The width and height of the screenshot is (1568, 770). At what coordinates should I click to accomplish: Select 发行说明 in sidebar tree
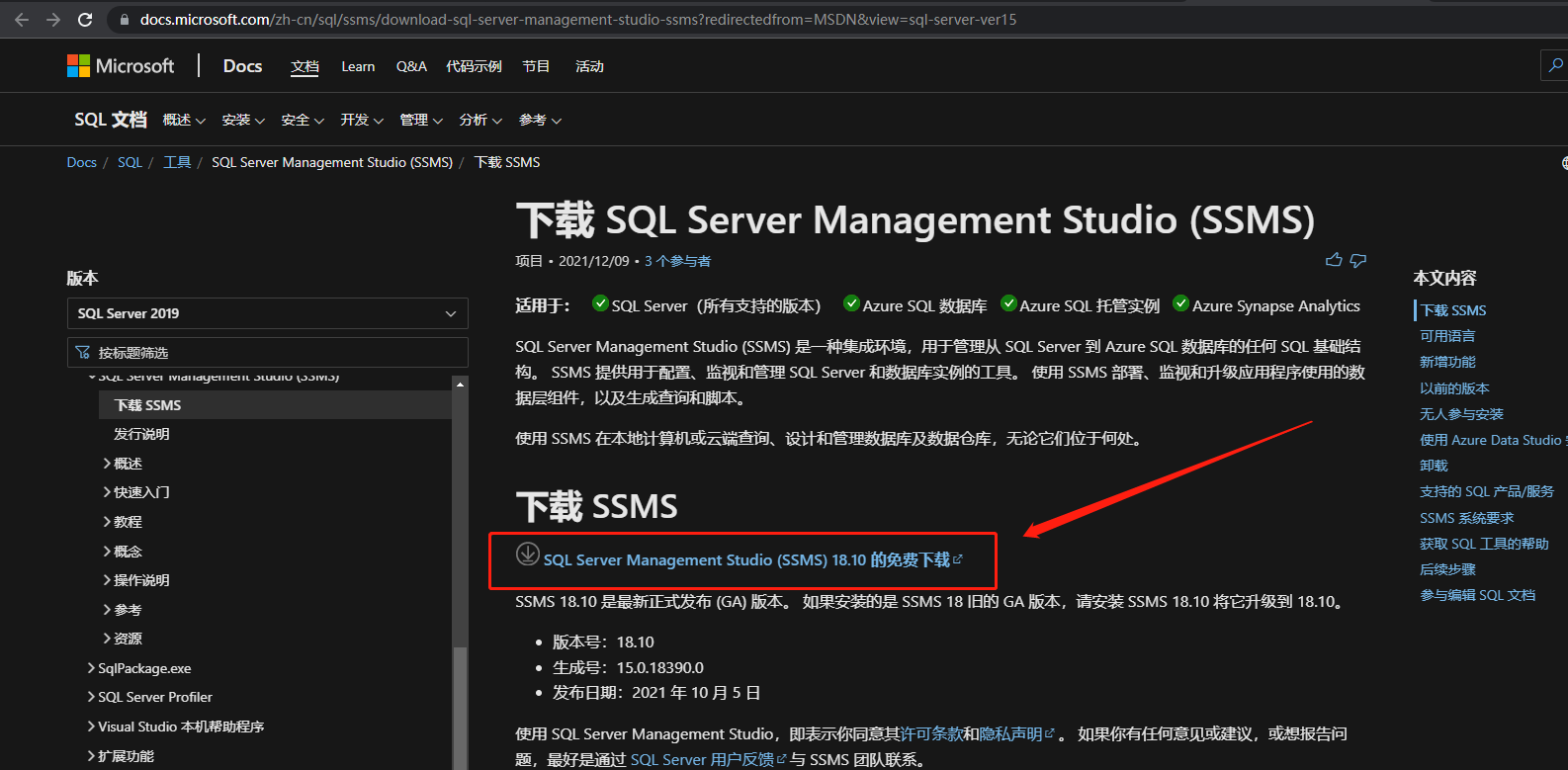(x=141, y=434)
